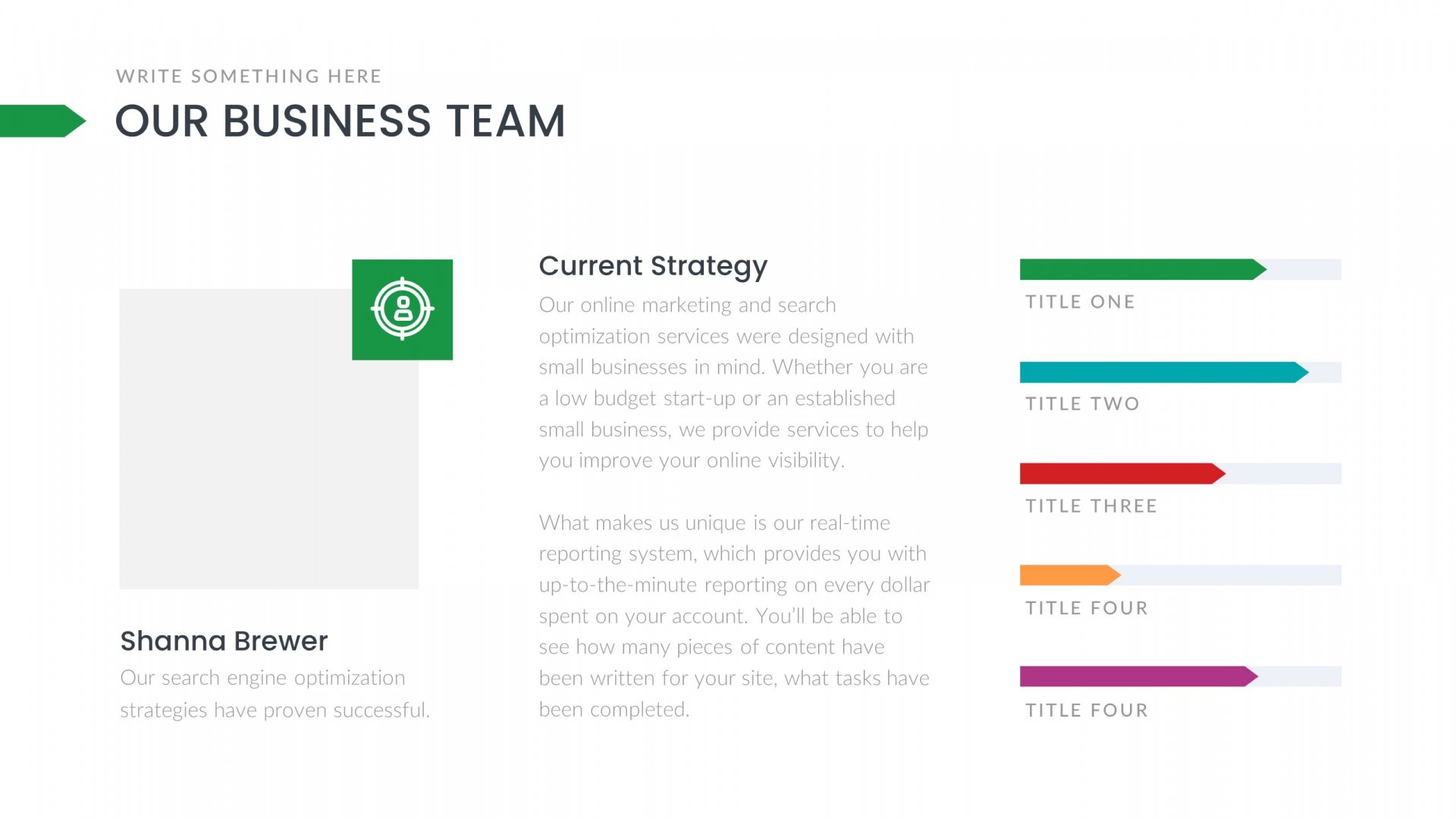Viewport: 1456px width, 819px height.
Task: Click the Title Two label
Action: click(1082, 403)
